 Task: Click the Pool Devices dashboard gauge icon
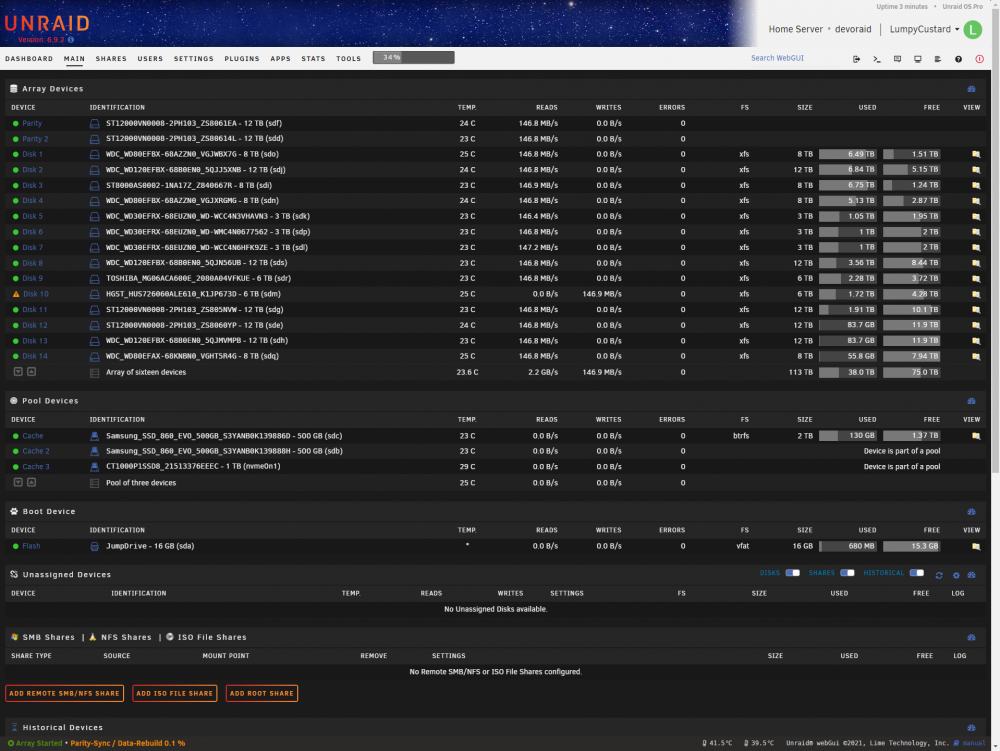coord(971,401)
